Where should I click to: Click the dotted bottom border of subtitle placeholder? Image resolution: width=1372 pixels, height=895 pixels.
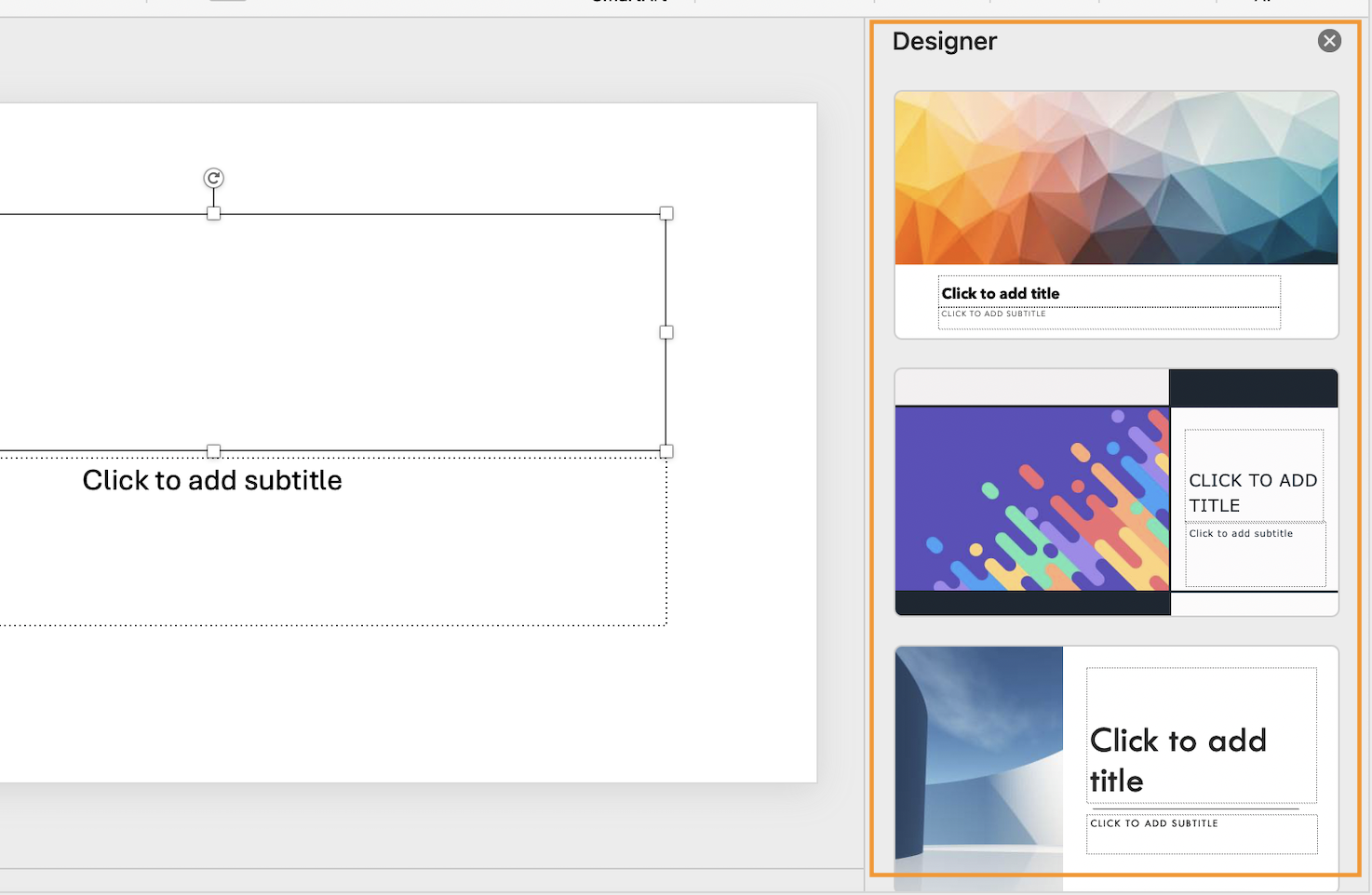tap(372, 625)
